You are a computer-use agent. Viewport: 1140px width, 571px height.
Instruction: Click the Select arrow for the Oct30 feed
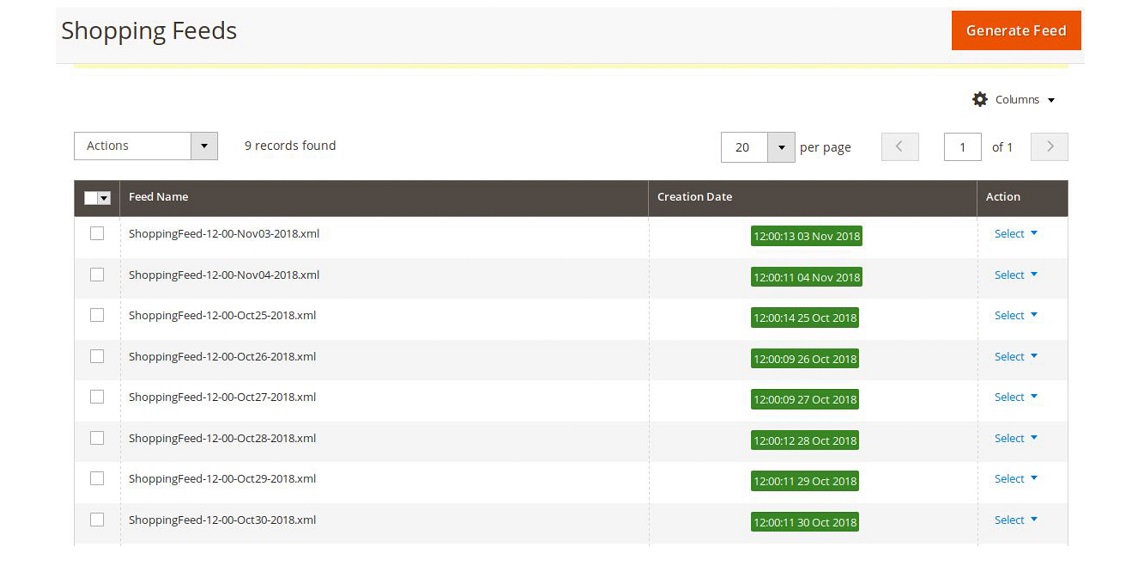[x=1034, y=520]
